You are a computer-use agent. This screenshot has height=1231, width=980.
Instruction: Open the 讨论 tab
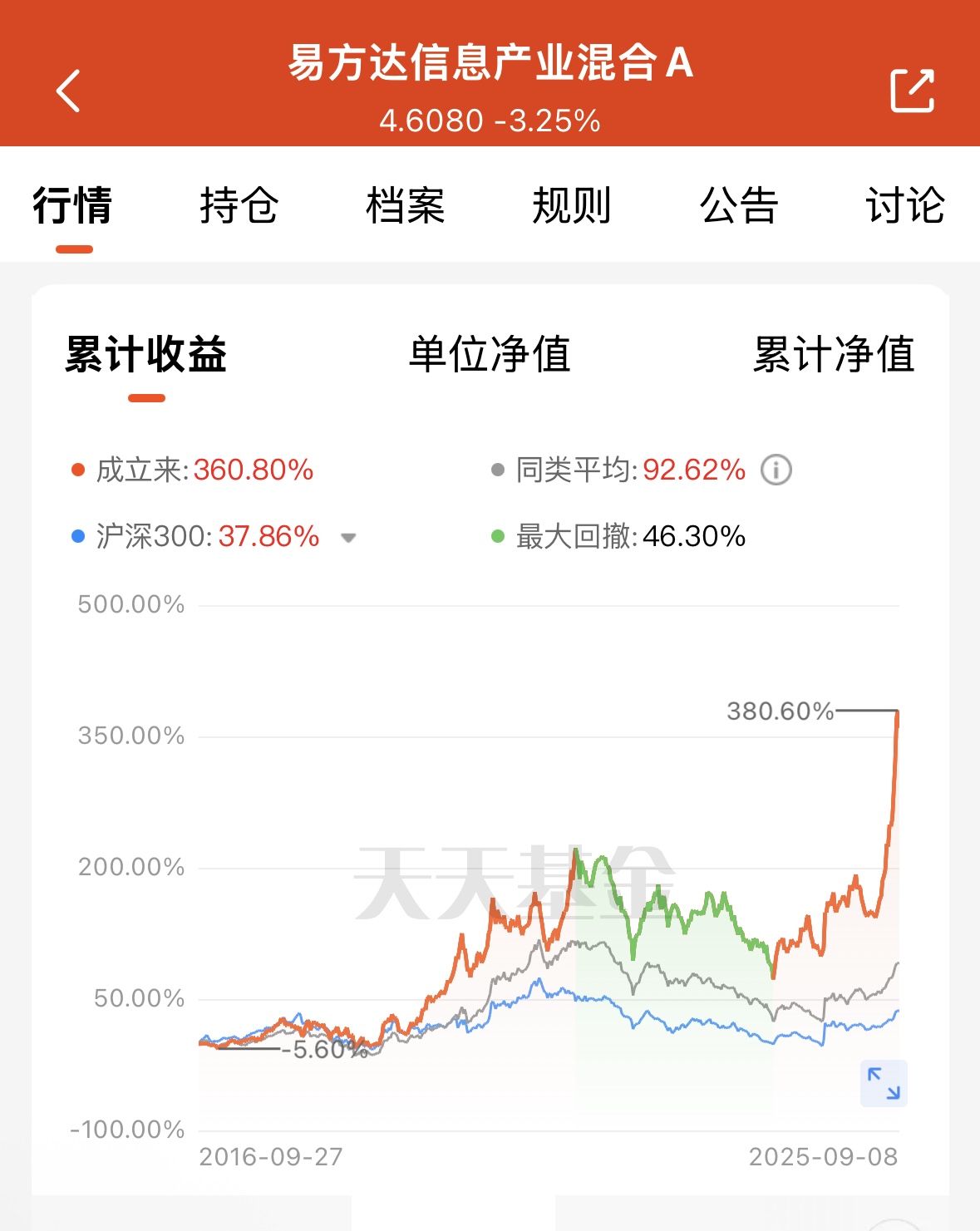(x=905, y=205)
